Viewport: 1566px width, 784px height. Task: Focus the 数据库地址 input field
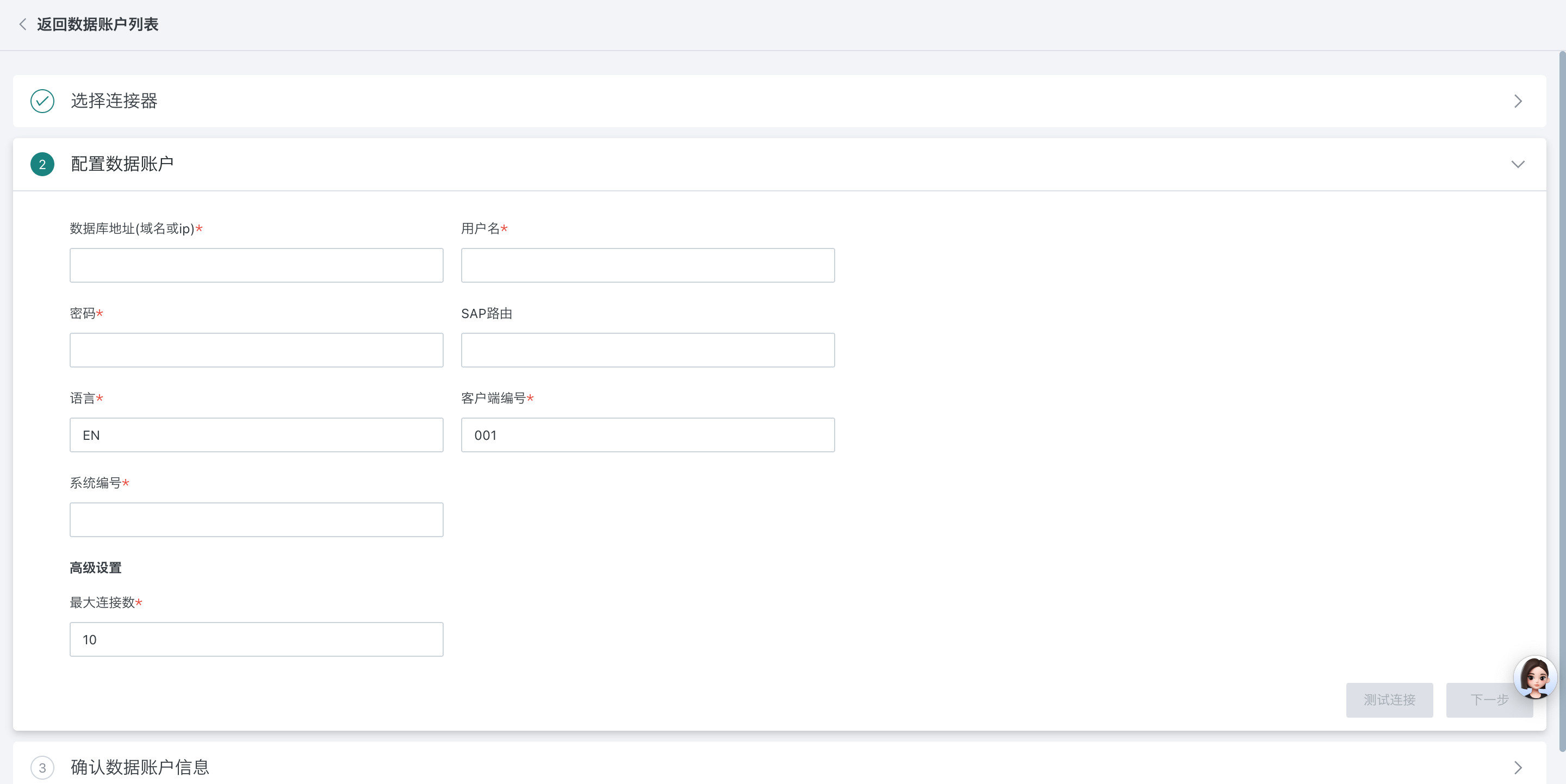pyautogui.click(x=256, y=265)
